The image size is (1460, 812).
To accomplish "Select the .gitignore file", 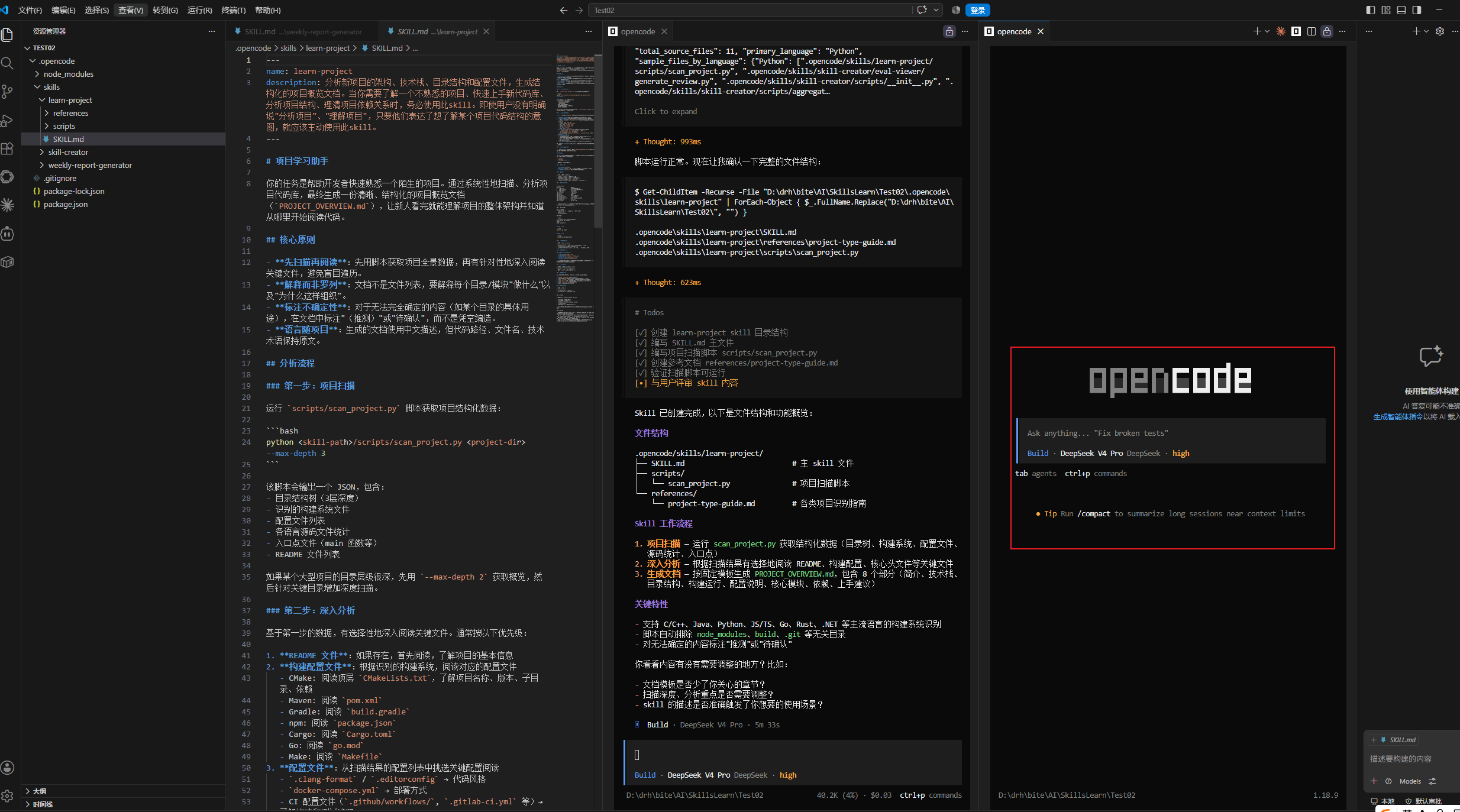I will click(59, 178).
